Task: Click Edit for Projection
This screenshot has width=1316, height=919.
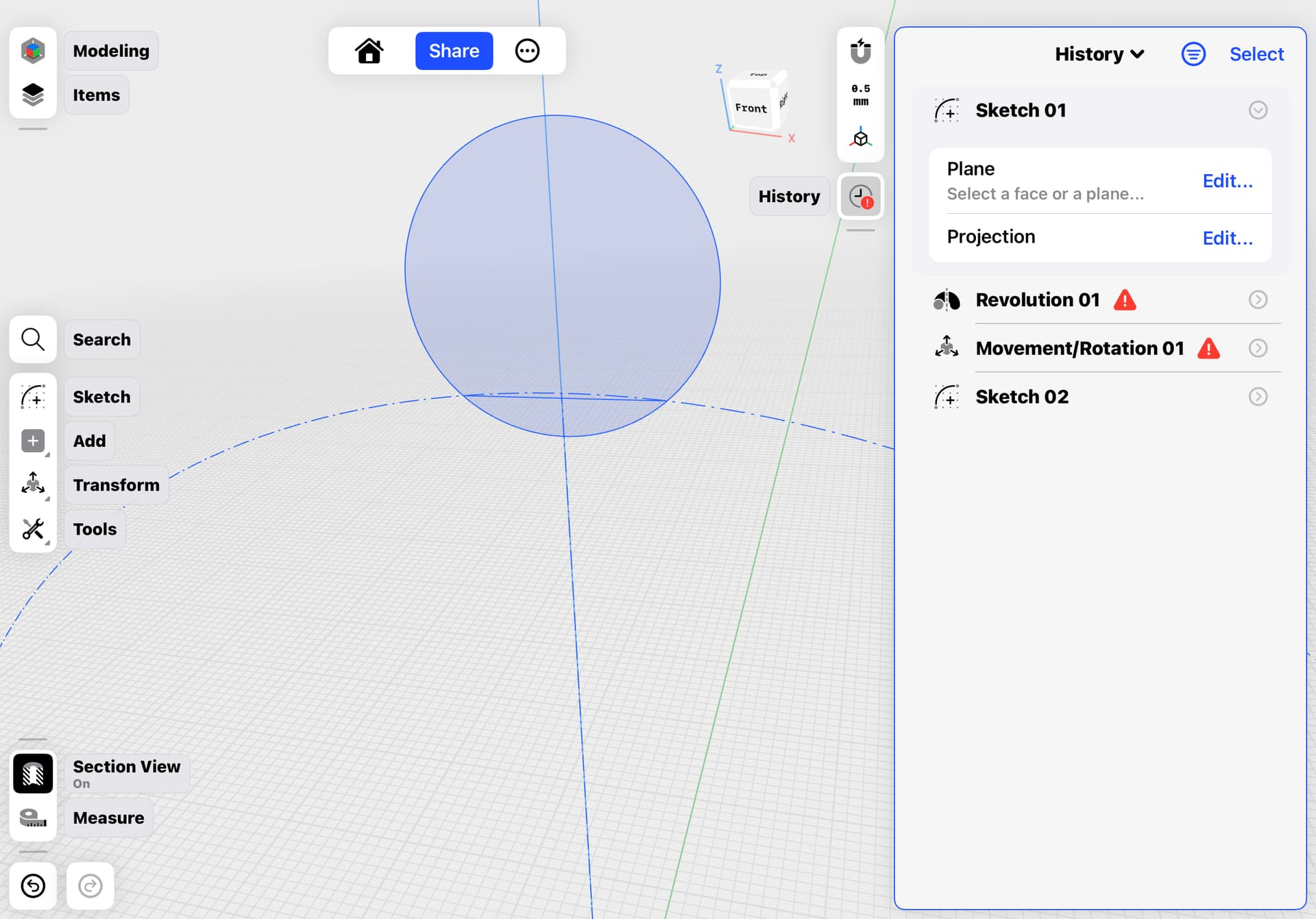Action: [x=1228, y=238]
